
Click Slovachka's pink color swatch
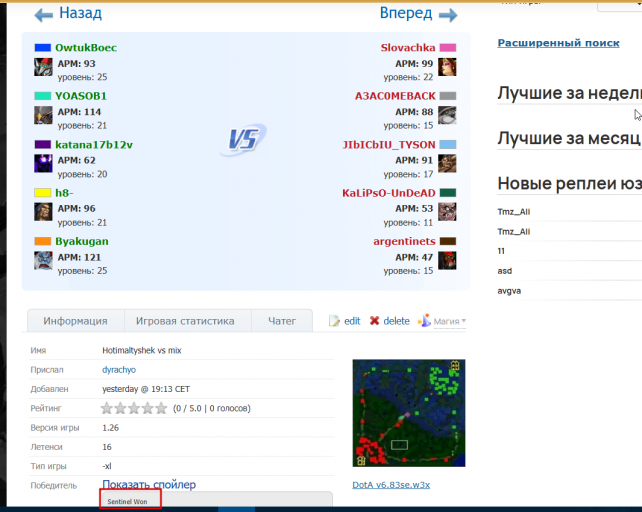point(448,48)
